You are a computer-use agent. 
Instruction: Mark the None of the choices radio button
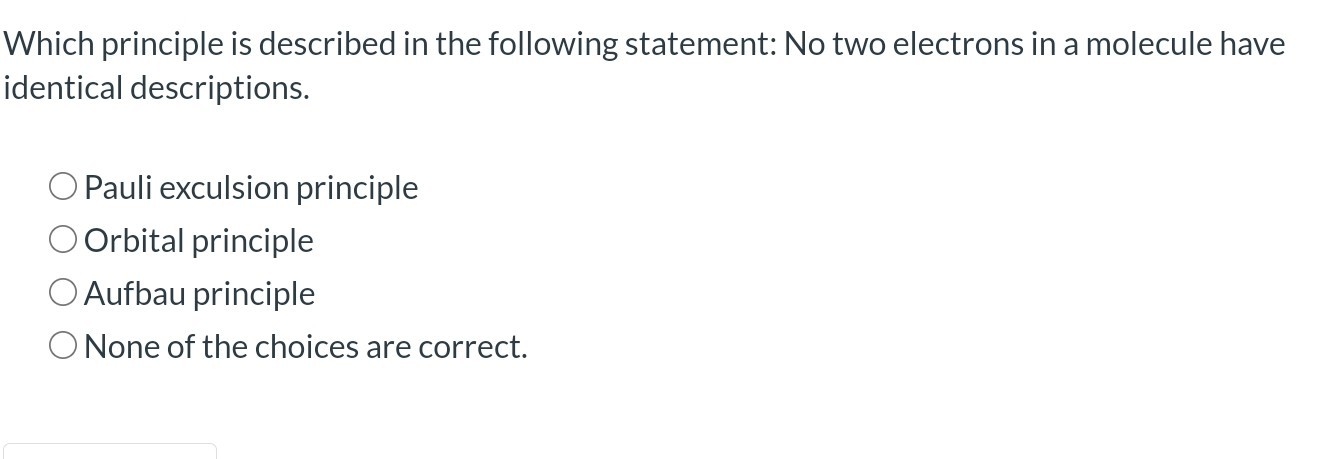point(63,345)
